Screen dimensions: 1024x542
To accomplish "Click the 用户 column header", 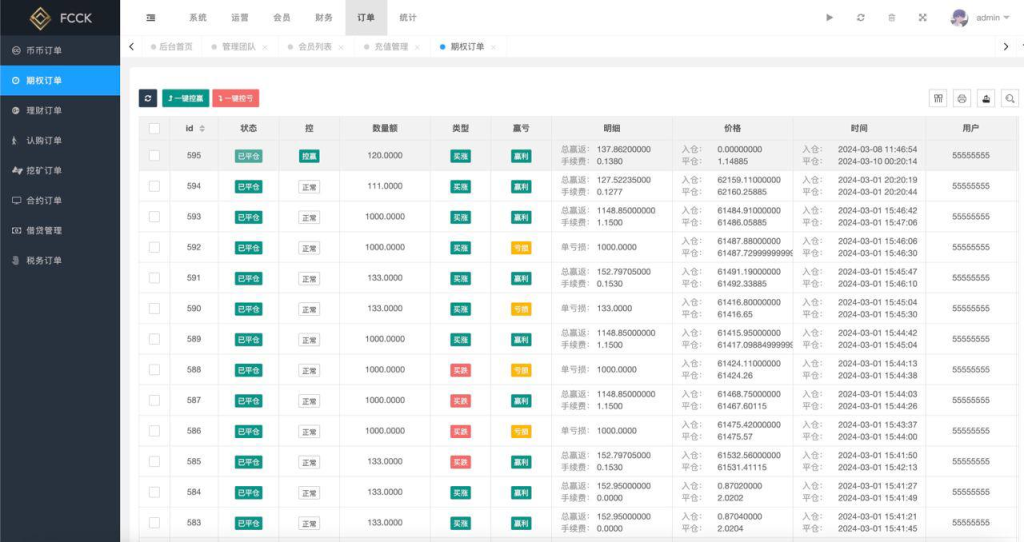I will click(970, 129).
